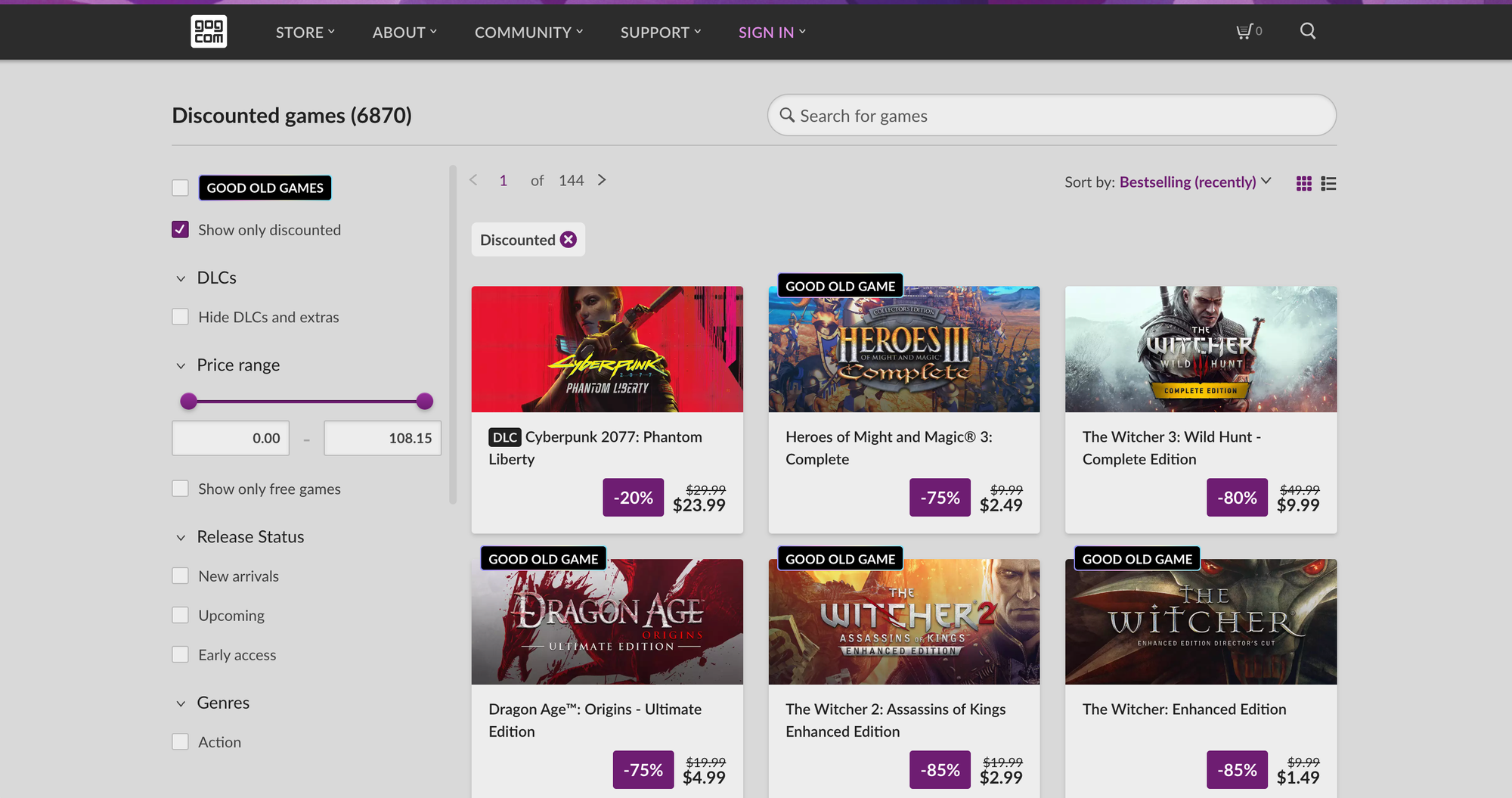Toggle the Good Old Games filter checkbox
Viewport: 1512px width, 798px height.
[180, 188]
